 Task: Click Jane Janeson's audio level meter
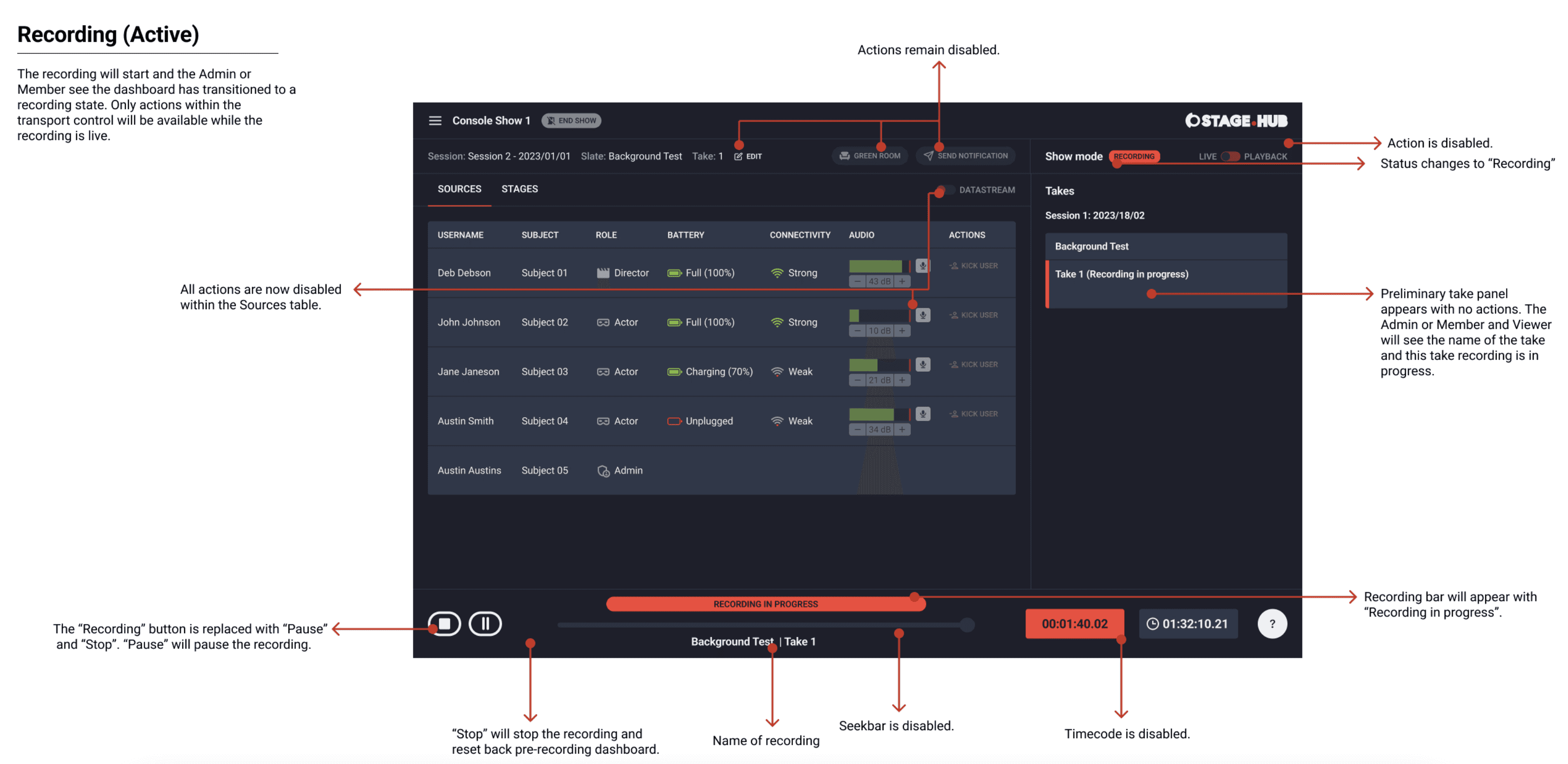tap(879, 365)
